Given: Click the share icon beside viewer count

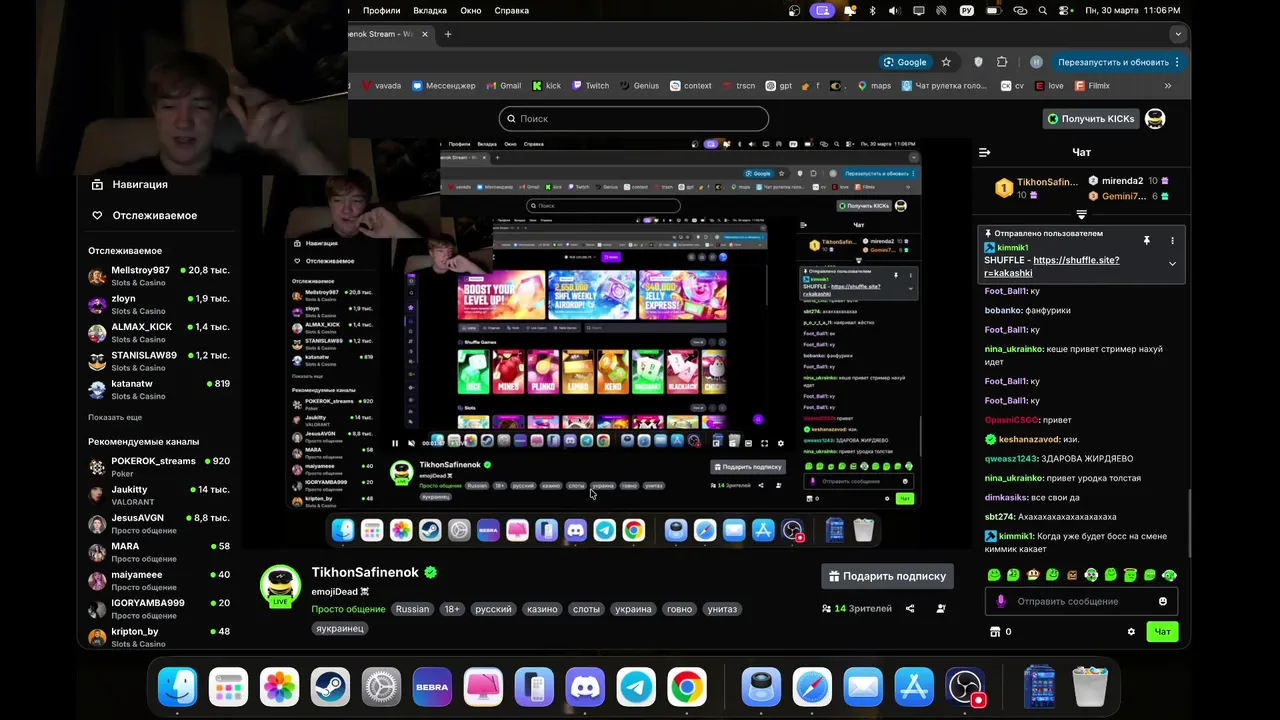Looking at the screenshot, I should [x=910, y=608].
